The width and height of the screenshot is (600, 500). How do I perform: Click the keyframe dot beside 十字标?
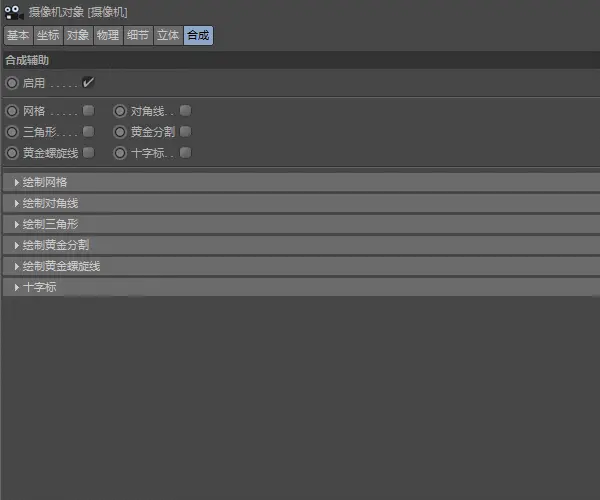coord(120,153)
